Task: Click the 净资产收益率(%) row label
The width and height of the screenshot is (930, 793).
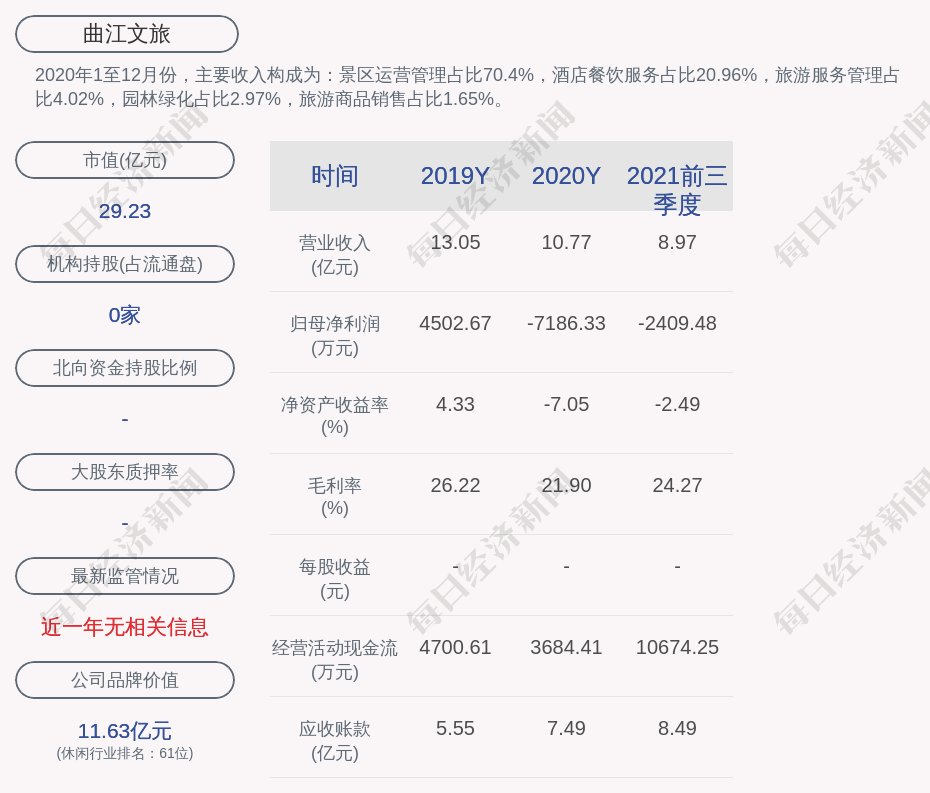Action: click(x=335, y=416)
